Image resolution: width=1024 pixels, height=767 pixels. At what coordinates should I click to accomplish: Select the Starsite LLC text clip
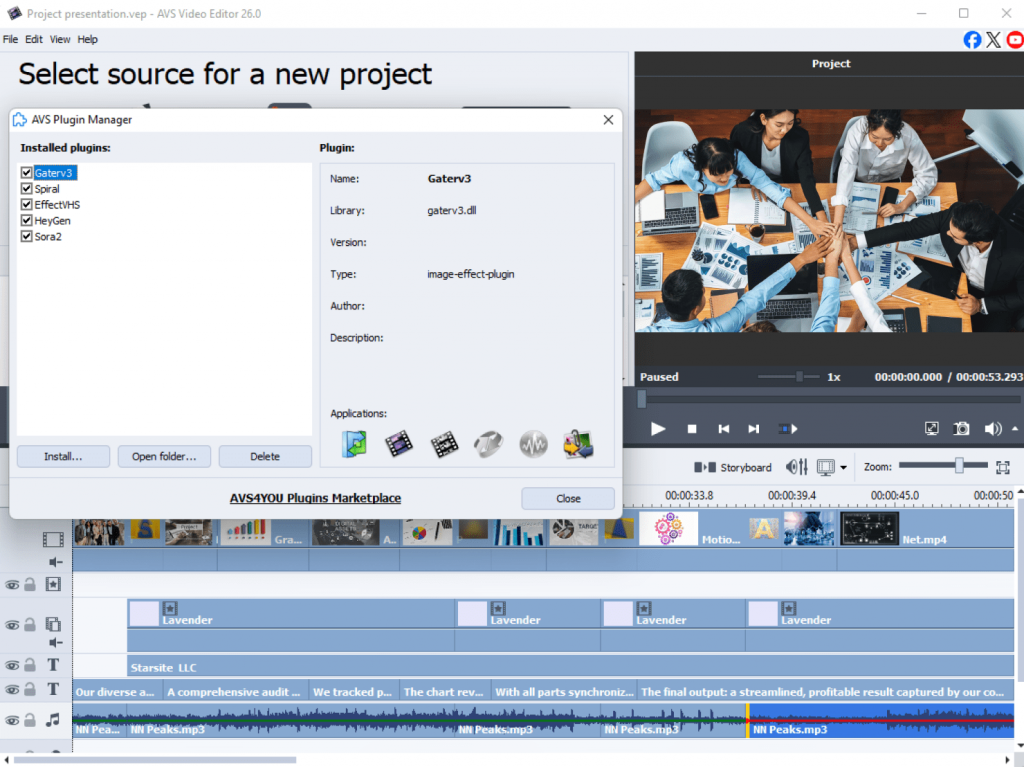pos(570,667)
